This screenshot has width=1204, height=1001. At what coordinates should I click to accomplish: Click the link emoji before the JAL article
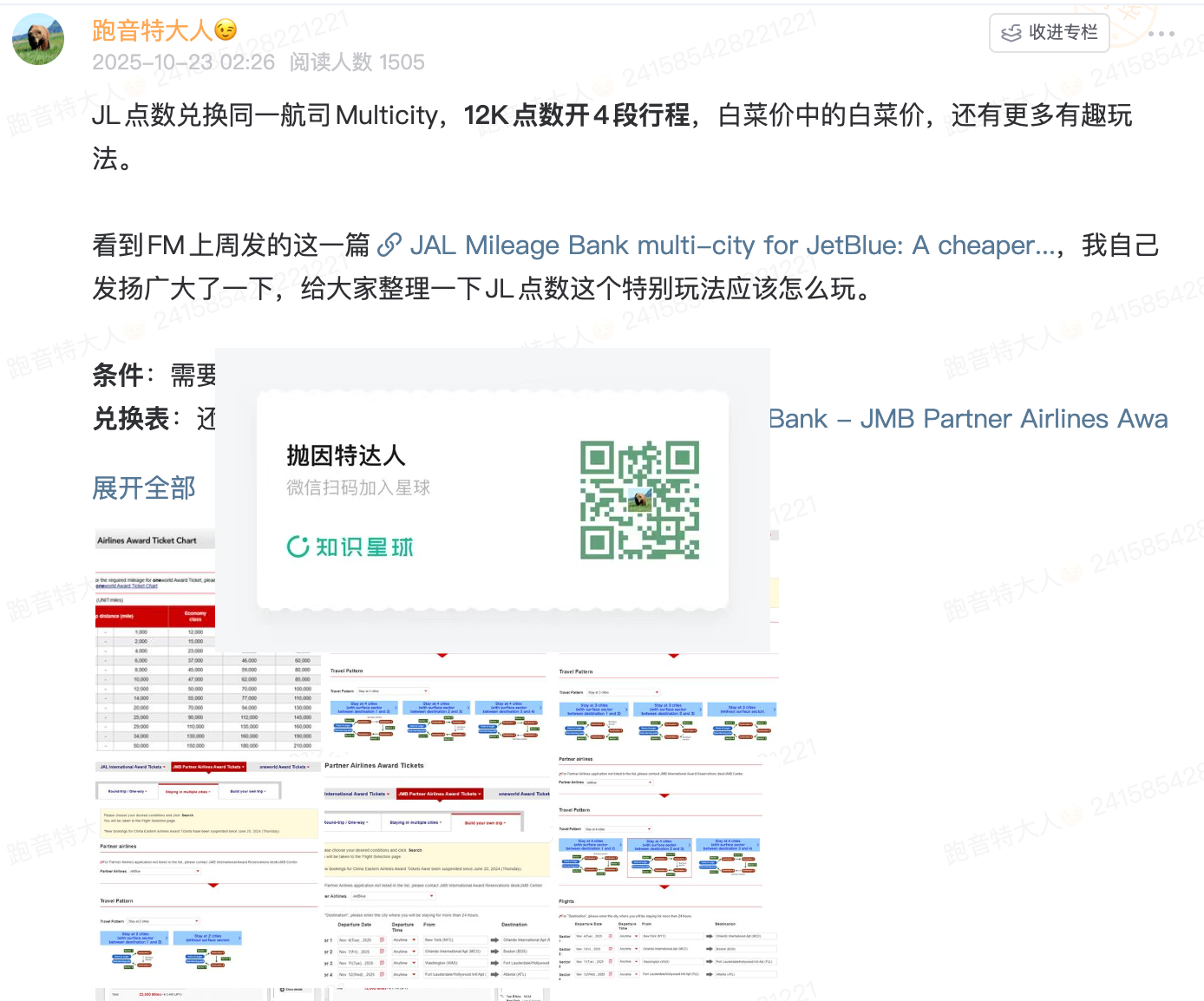click(389, 245)
